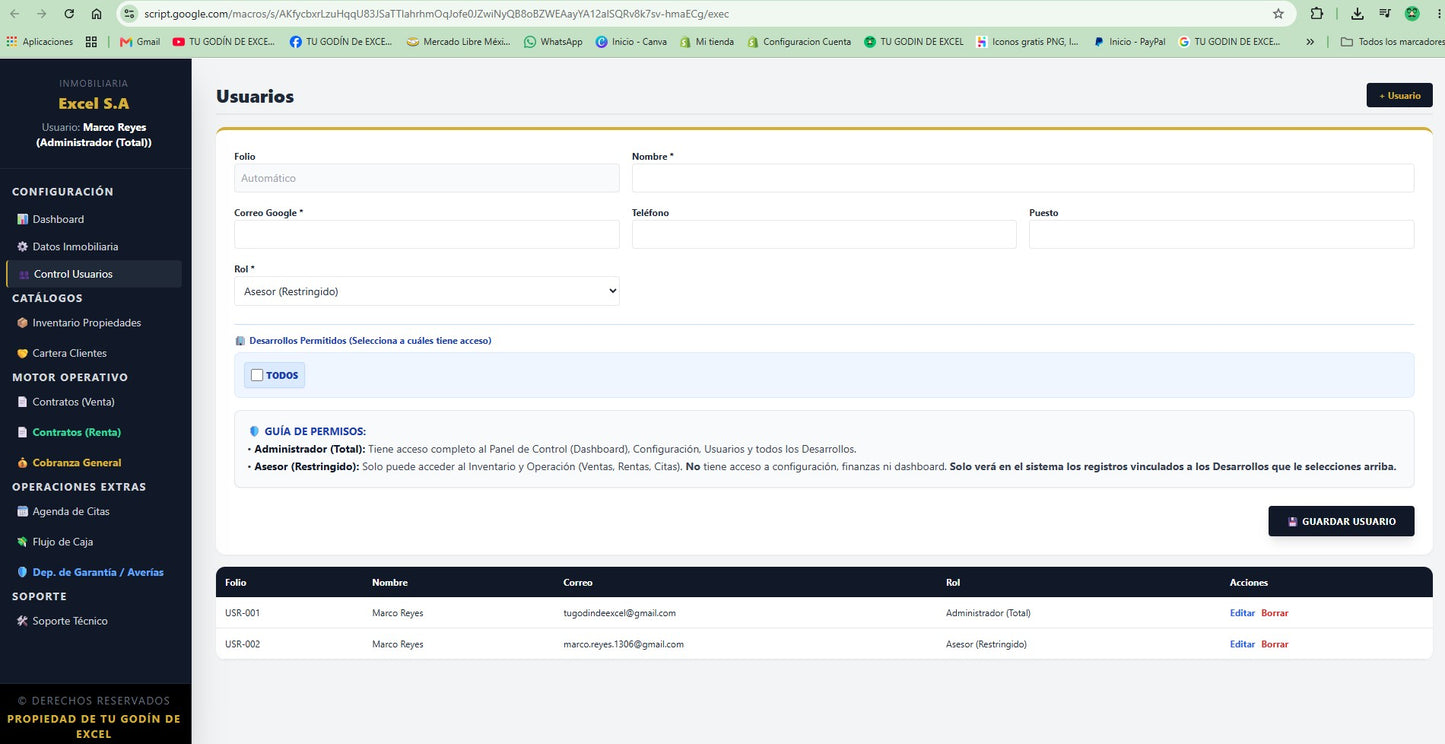
Task: Click the Teléfono input field
Action: 824,234
